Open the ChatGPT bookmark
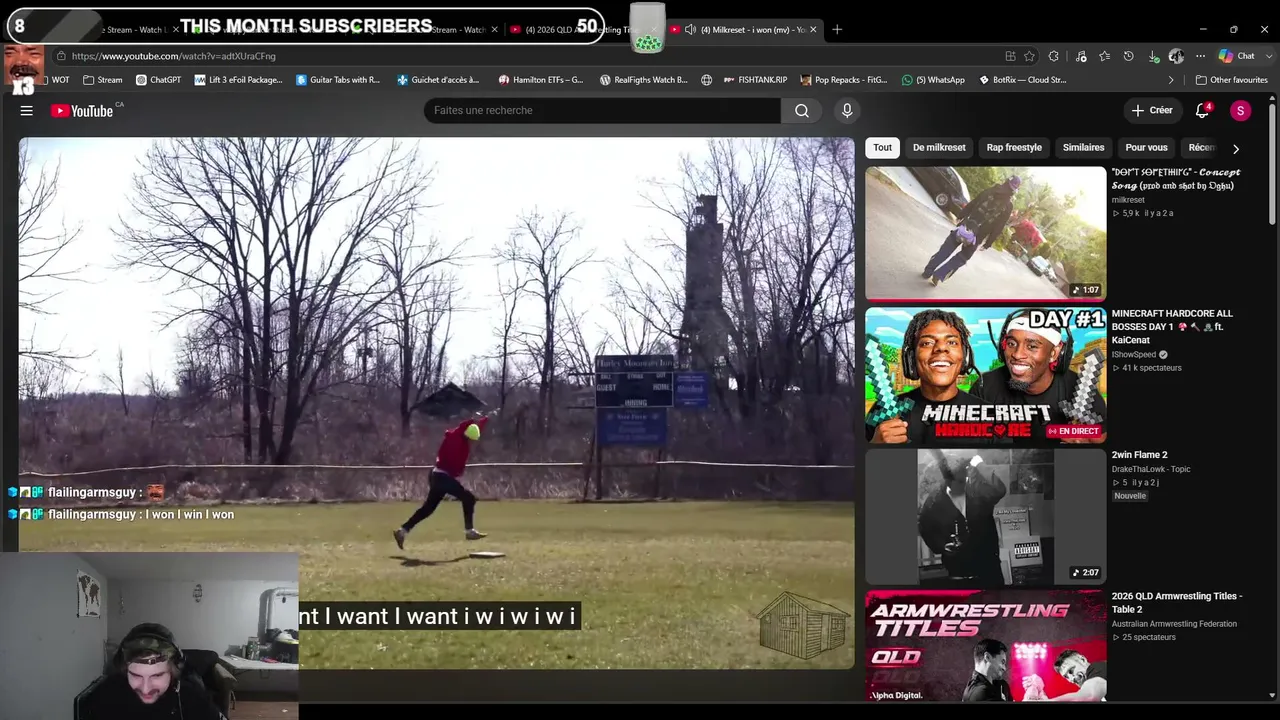Screen dimensions: 1280x720 coord(158,80)
